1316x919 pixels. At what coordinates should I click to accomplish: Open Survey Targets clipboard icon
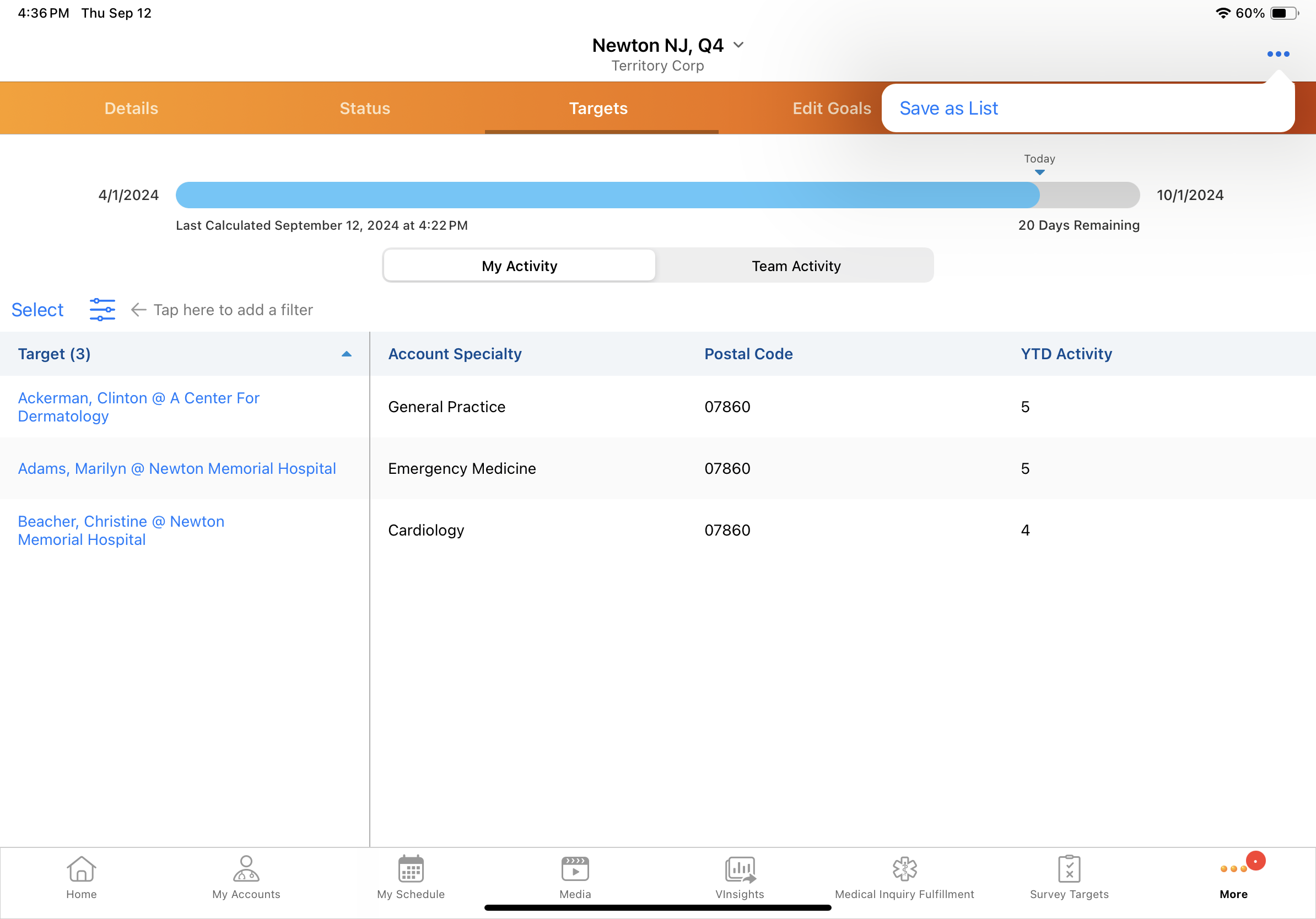pyautogui.click(x=1069, y=868)
